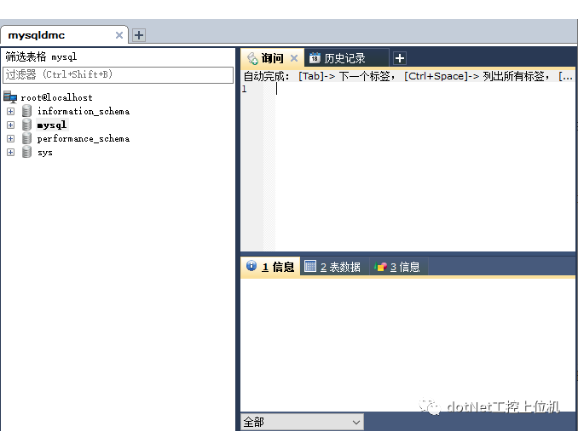Focus the table filter input field
The height and width of the screenshot is (431, 579).
[118, 75]
